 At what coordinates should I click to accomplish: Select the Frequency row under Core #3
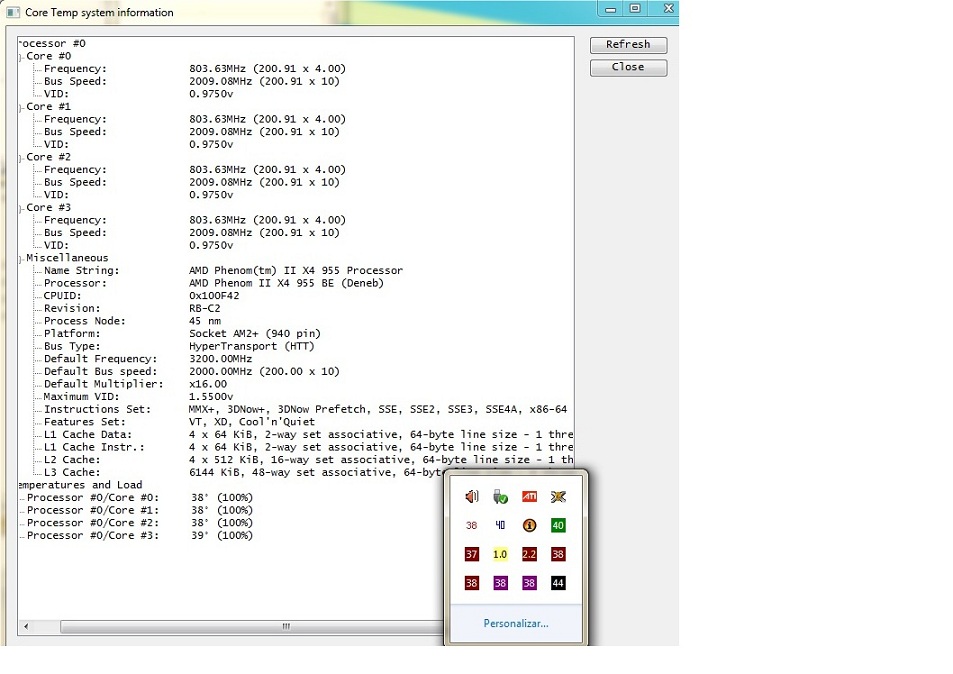click(x=194, y=220)
